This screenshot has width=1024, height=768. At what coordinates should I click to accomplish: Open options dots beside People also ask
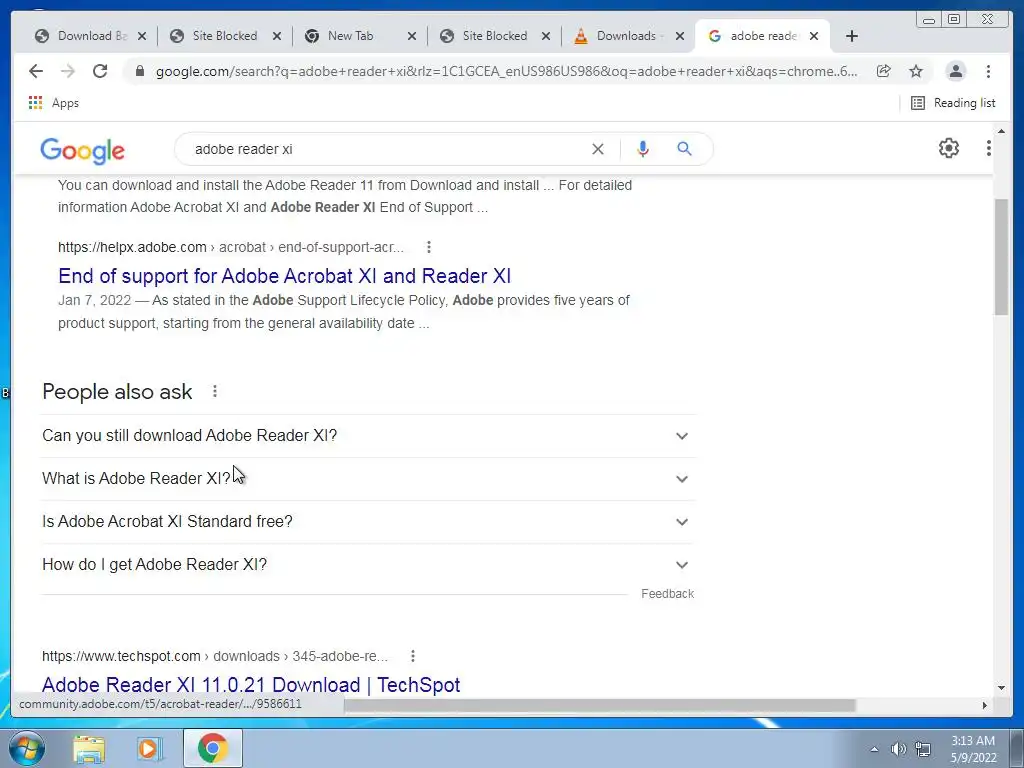click(215, 391)
